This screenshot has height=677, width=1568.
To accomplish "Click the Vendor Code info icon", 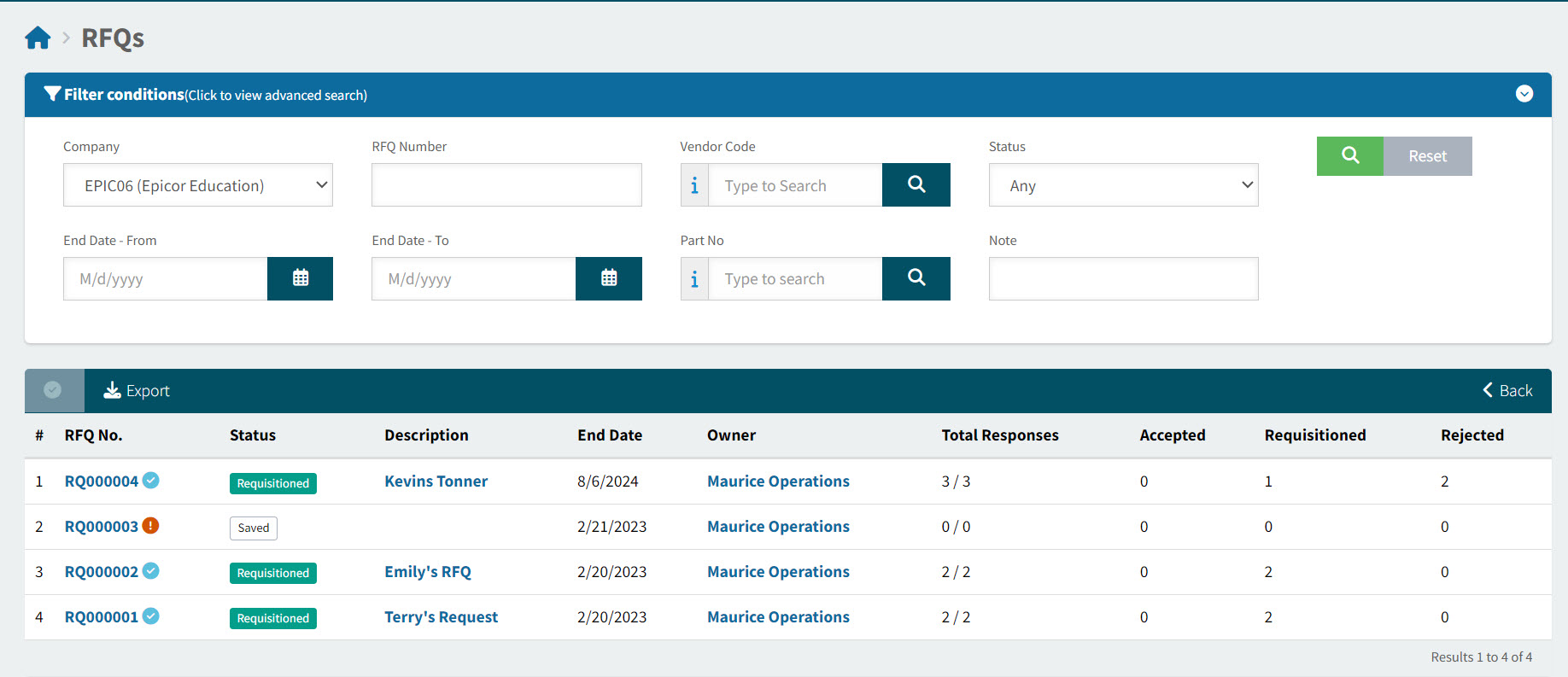I will click(694, 185).
